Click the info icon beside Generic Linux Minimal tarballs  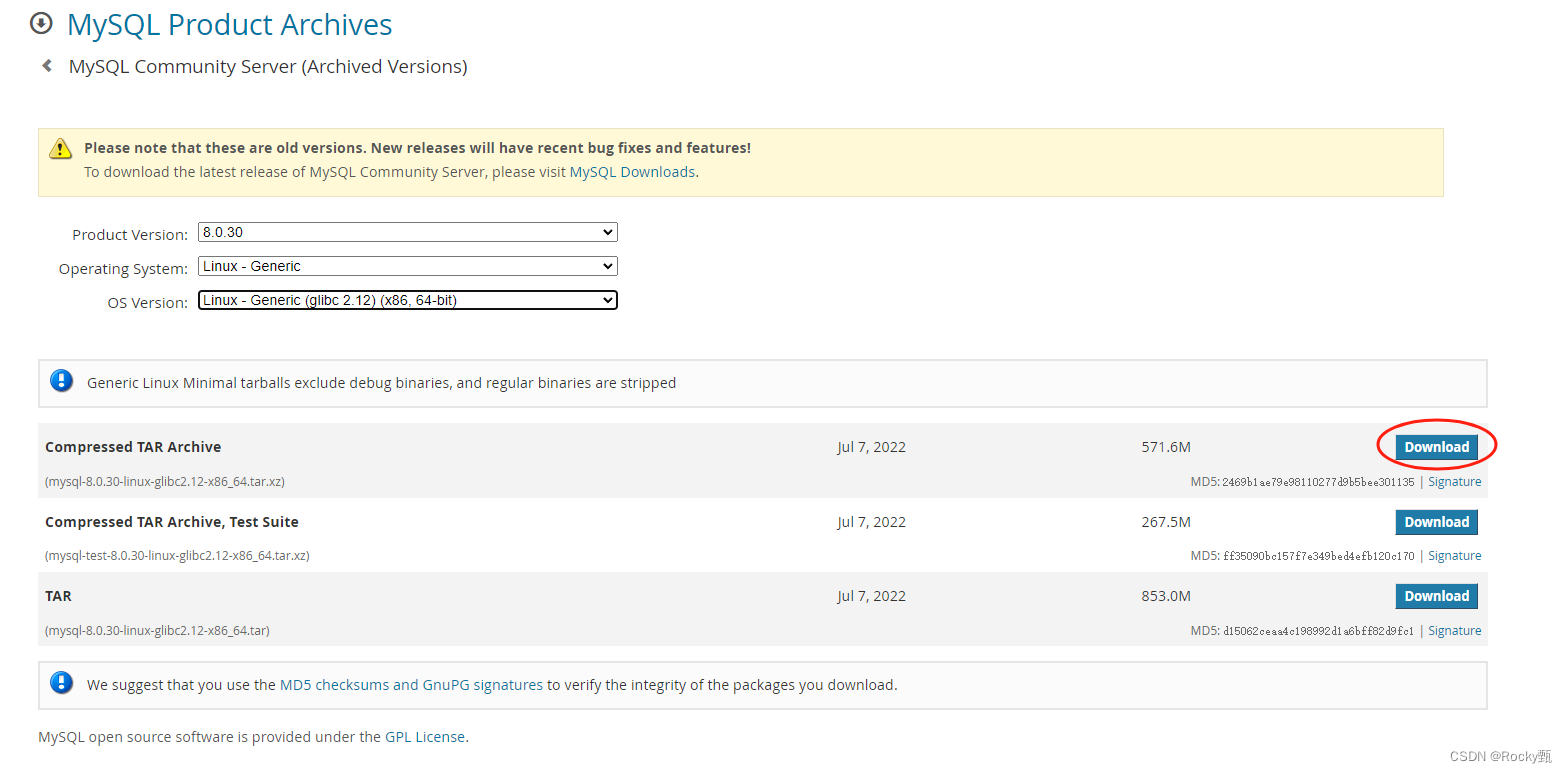62,381
